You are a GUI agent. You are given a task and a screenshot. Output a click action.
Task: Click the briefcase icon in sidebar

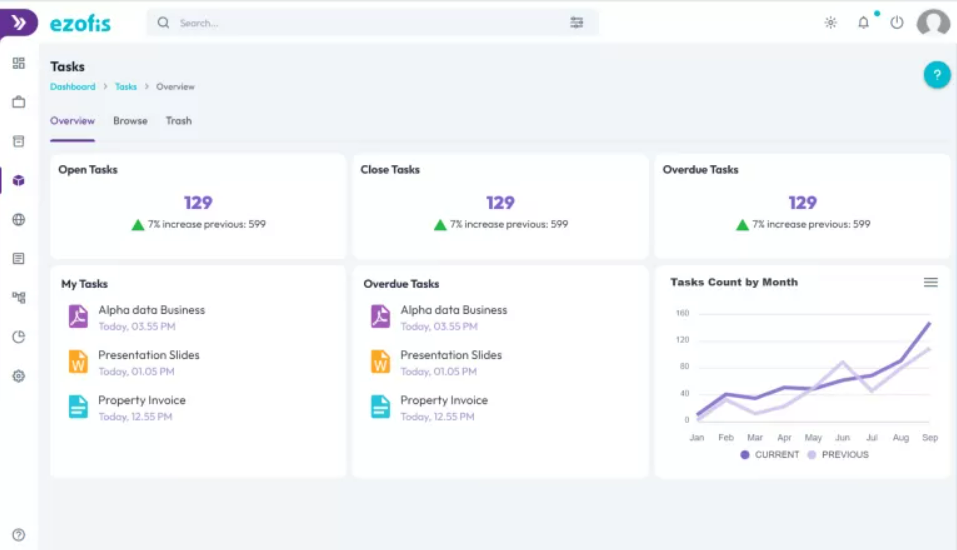pos(18,102)
